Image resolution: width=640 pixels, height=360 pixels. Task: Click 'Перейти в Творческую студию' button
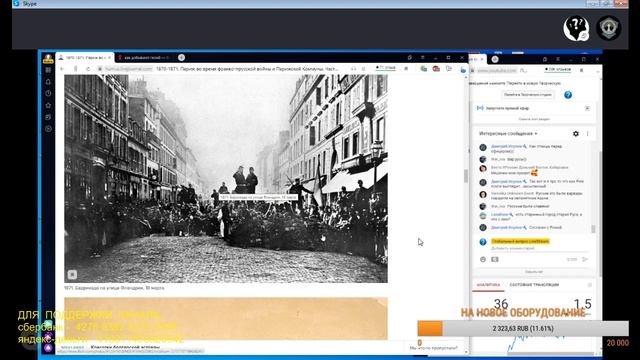click(528, 95)
